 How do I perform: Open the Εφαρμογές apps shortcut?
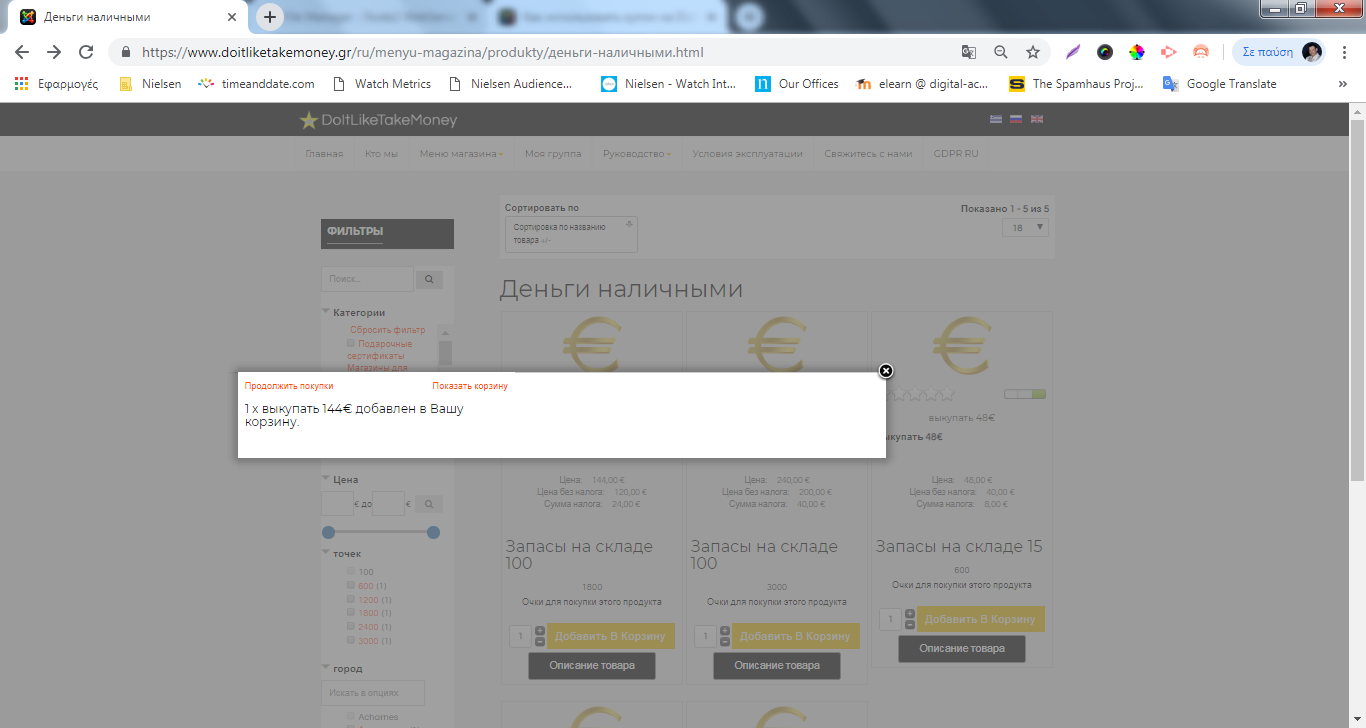(56, 84)
